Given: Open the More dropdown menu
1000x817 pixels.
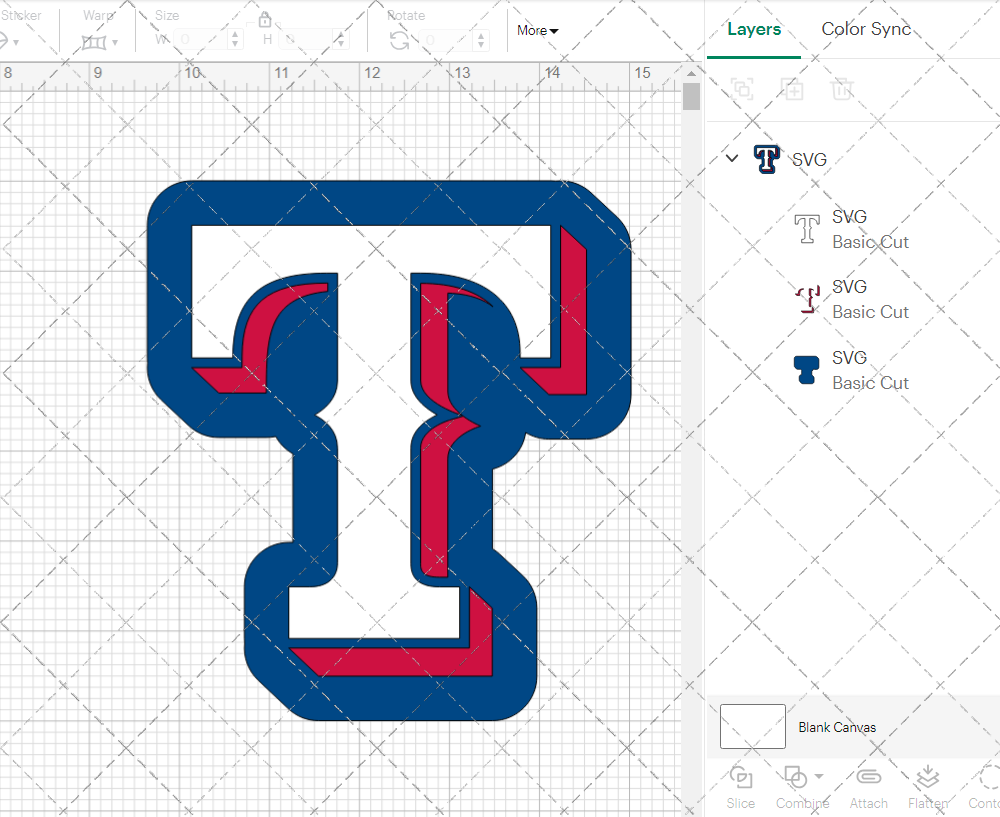Looking at the screenshot, I should pyautogui.click(x=537, y=31).
